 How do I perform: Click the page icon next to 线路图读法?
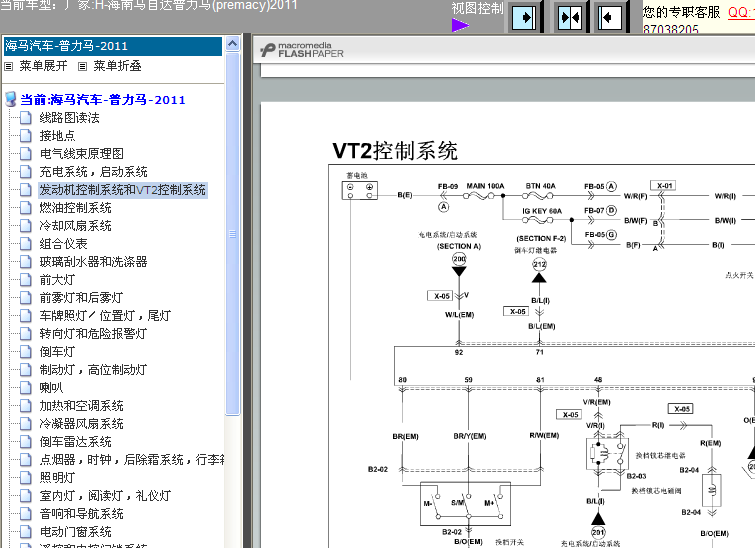[x=26, y=118]
